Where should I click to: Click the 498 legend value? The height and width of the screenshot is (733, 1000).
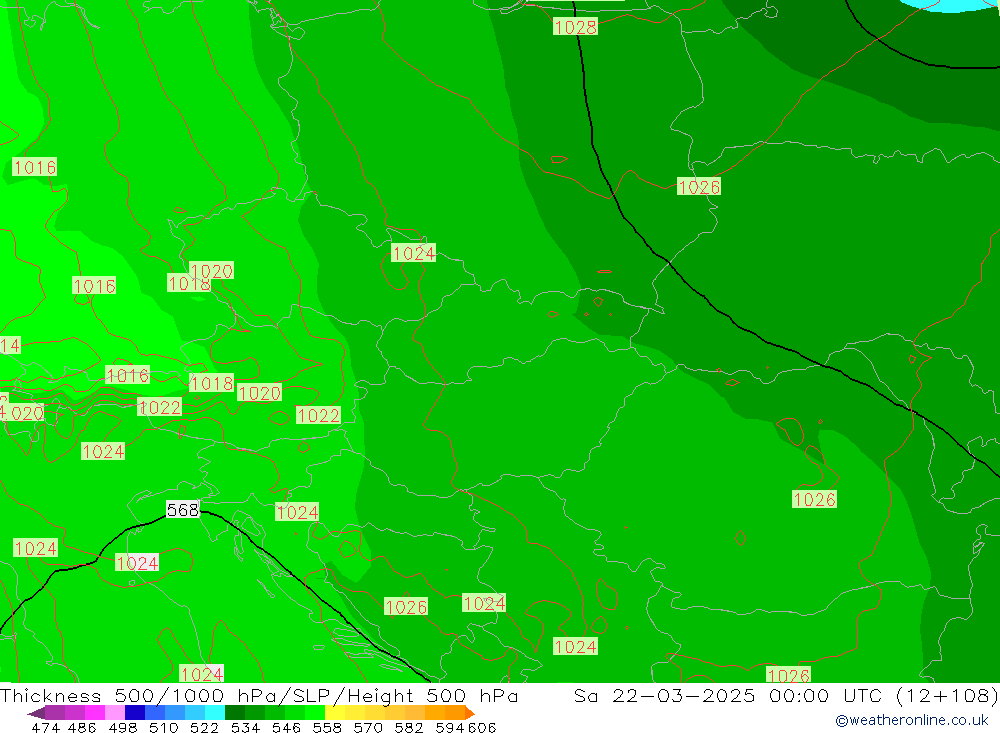(x=123, y=727)
